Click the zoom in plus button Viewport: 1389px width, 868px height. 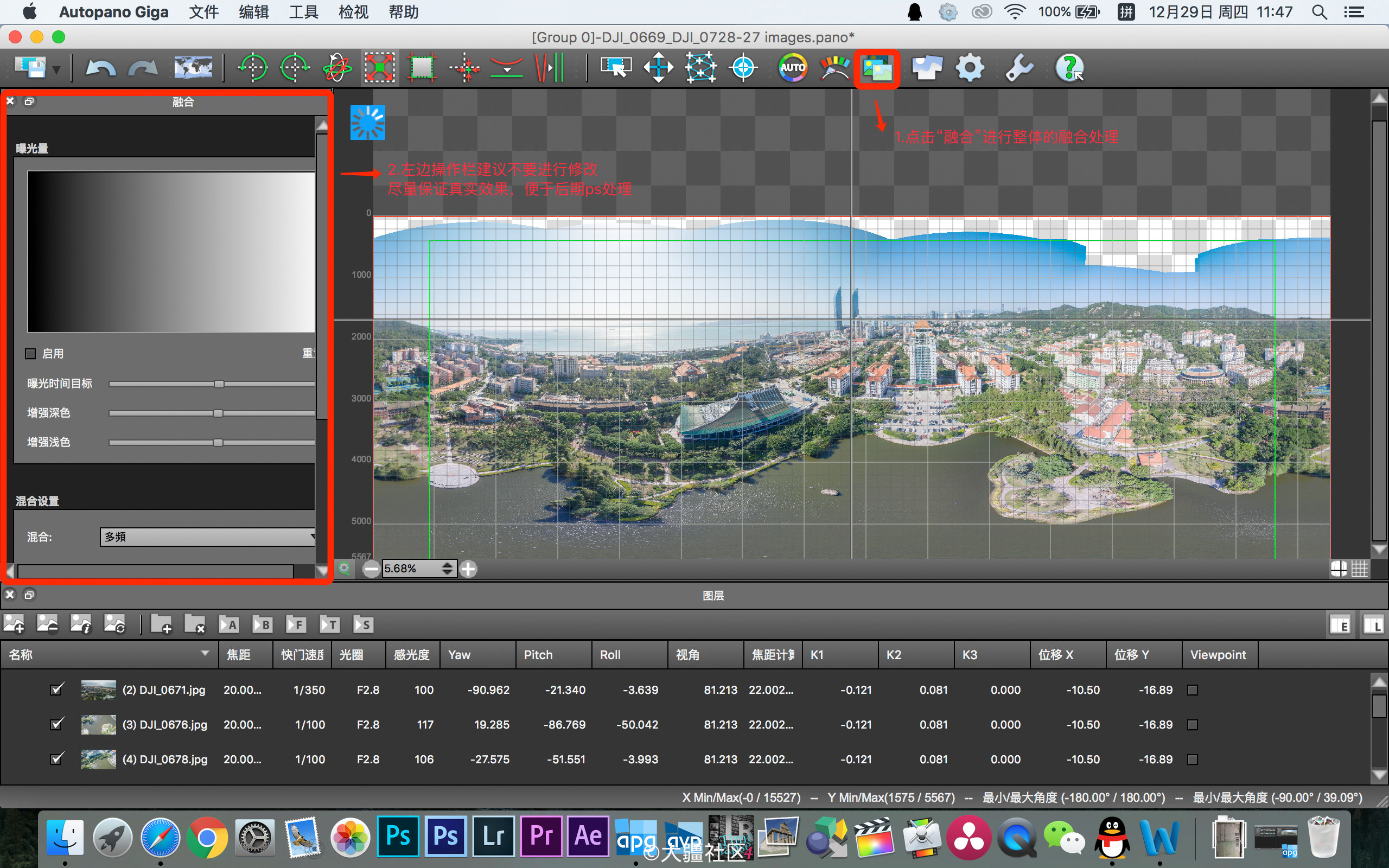click(468, 569)
